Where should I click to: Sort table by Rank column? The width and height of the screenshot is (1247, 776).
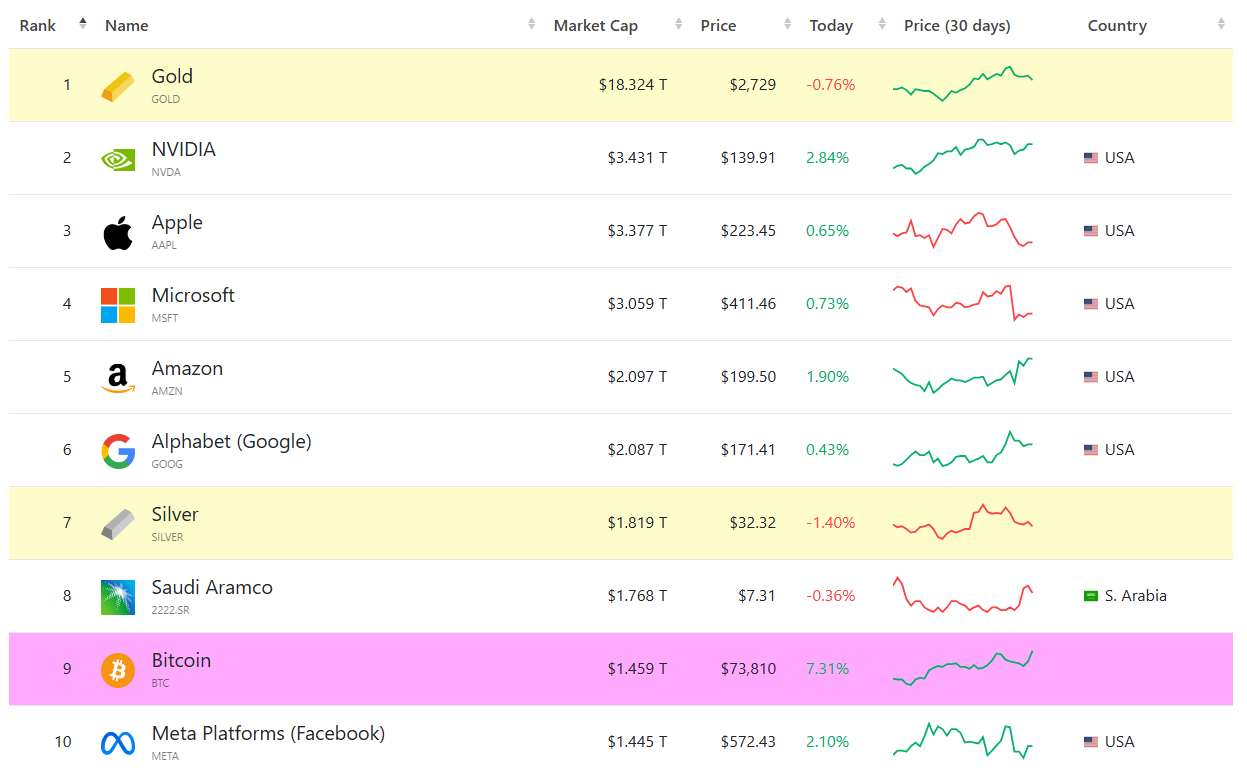tap(39, 26)
